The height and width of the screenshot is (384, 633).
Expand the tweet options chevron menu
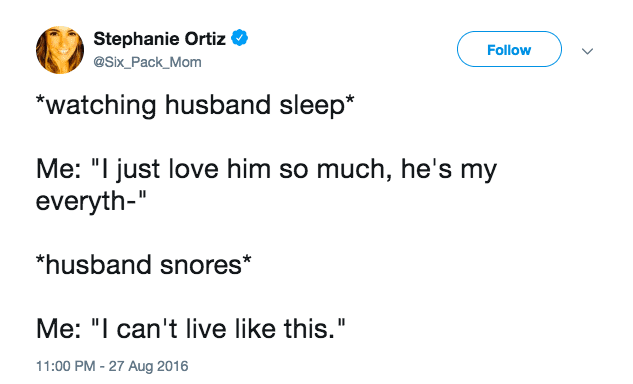click(x=587, y=51)
